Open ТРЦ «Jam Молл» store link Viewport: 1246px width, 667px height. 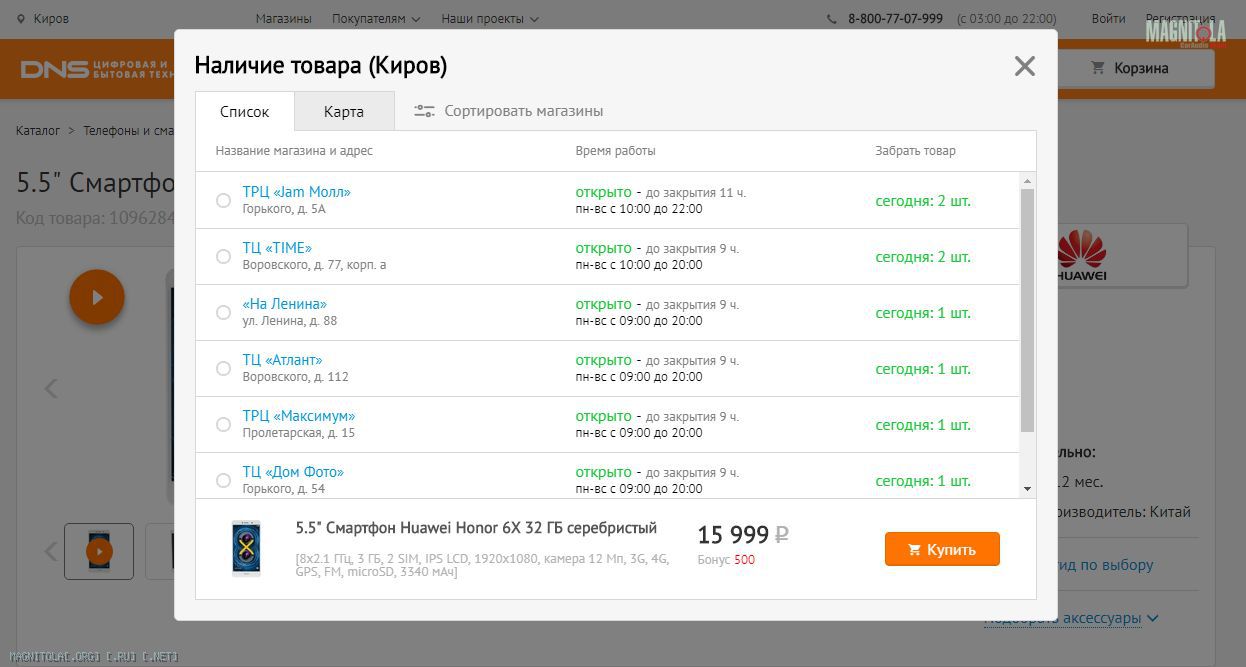tap(297, 192)
